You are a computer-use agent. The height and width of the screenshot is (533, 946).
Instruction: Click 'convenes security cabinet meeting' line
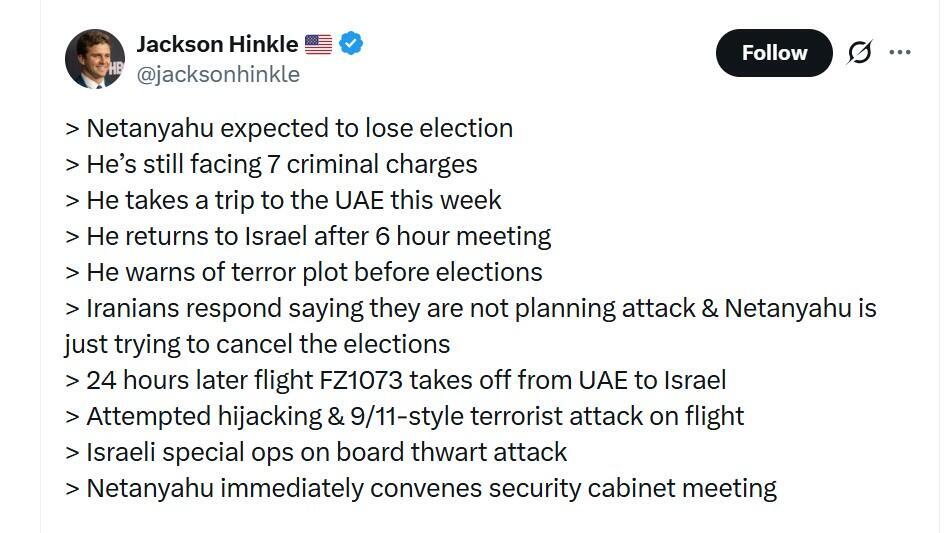(x=421, y=488)
